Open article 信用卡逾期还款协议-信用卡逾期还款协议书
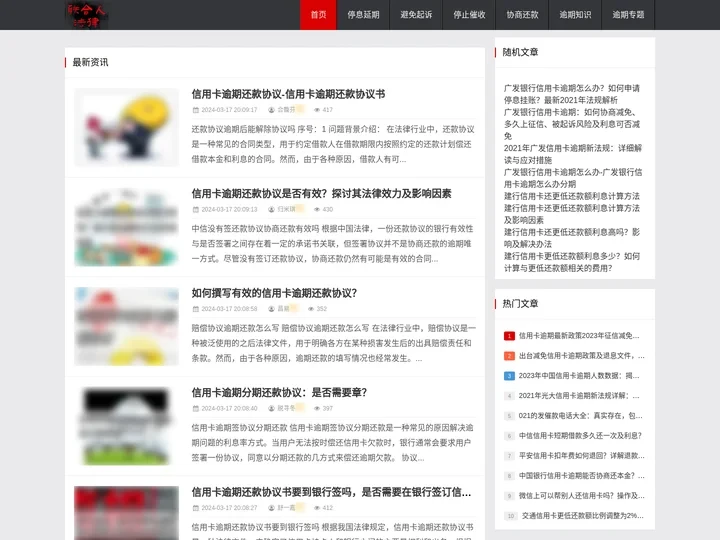Screen dimensions: 720x540 point(288,94)
